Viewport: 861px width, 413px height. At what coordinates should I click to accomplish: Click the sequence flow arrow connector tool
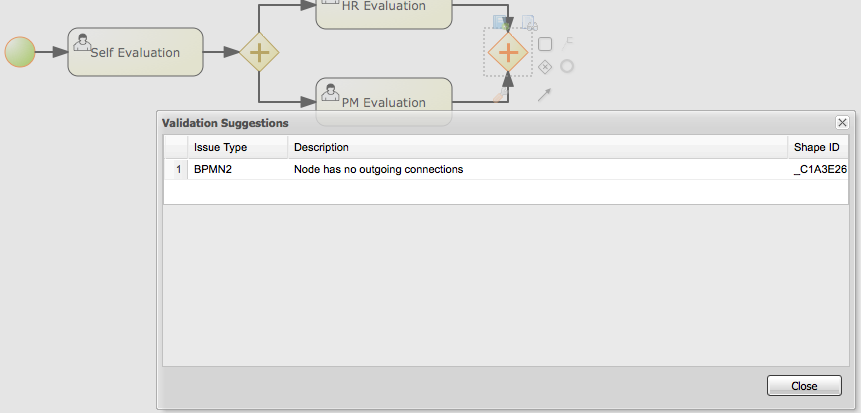(544, 95)
